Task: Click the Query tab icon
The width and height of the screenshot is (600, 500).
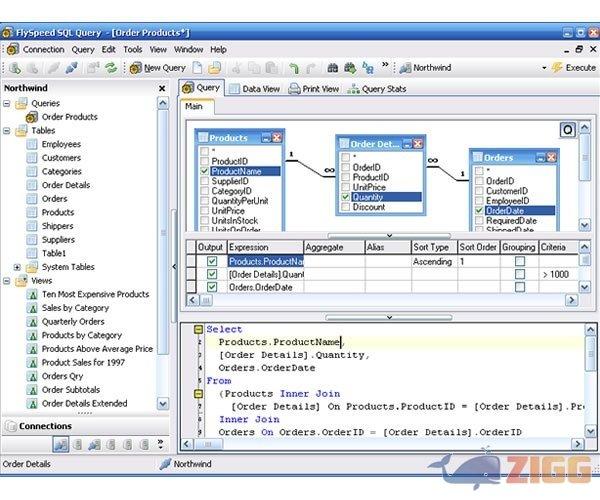Action: point(188,88)
